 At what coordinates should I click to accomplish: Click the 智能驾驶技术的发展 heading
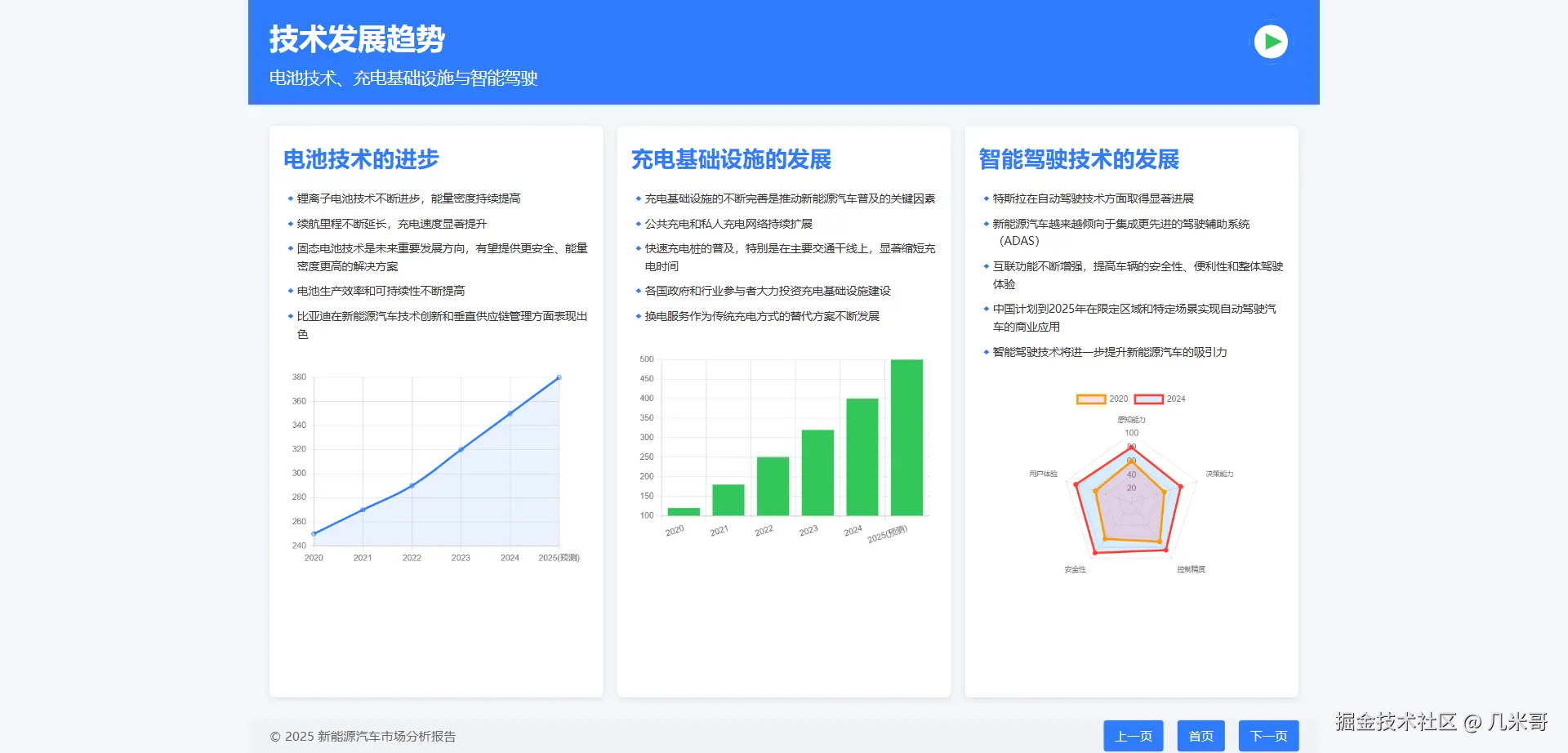click(1078, 159)
